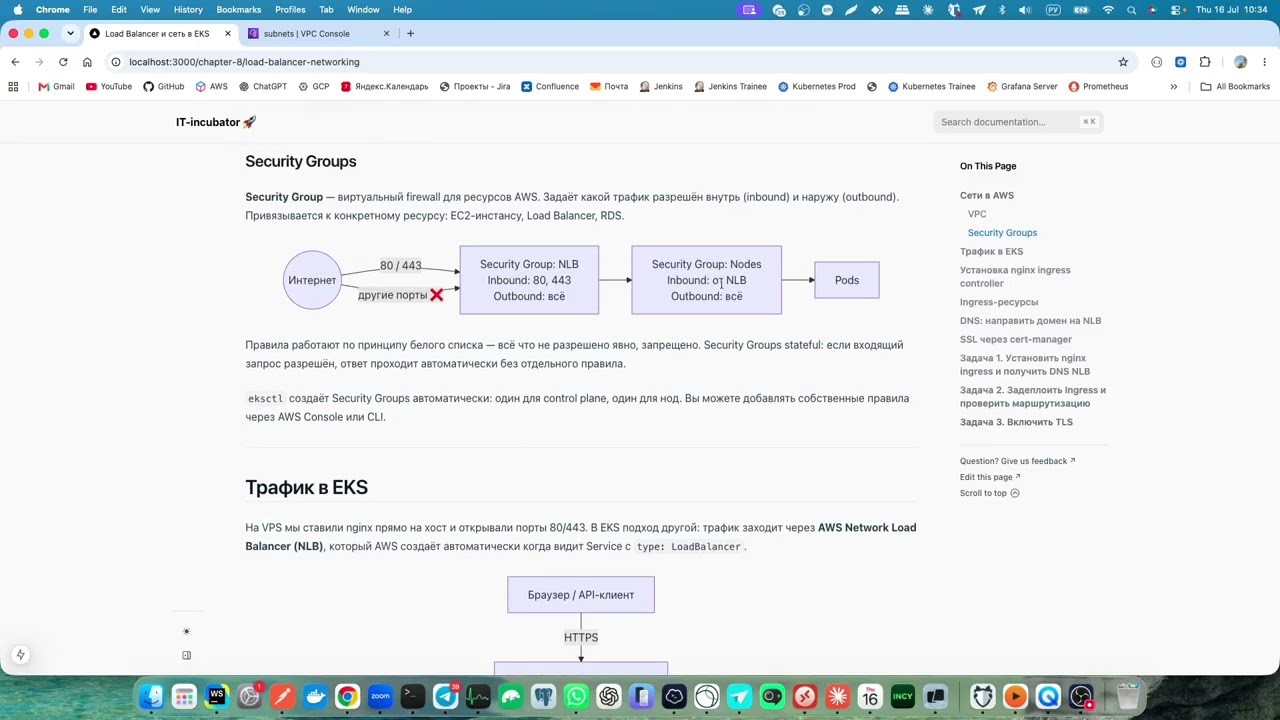Open the Calendar app in the Dock
This screenshot has width=1280, height=720.
click(870, 696)
